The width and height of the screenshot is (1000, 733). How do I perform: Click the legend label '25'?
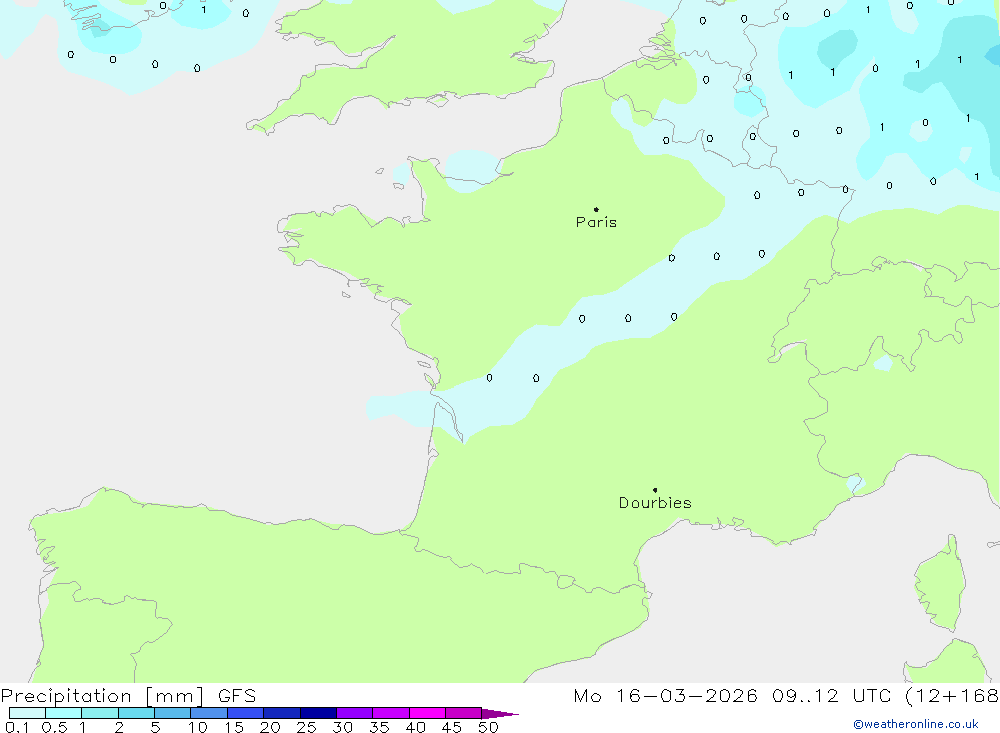(306, 727)
